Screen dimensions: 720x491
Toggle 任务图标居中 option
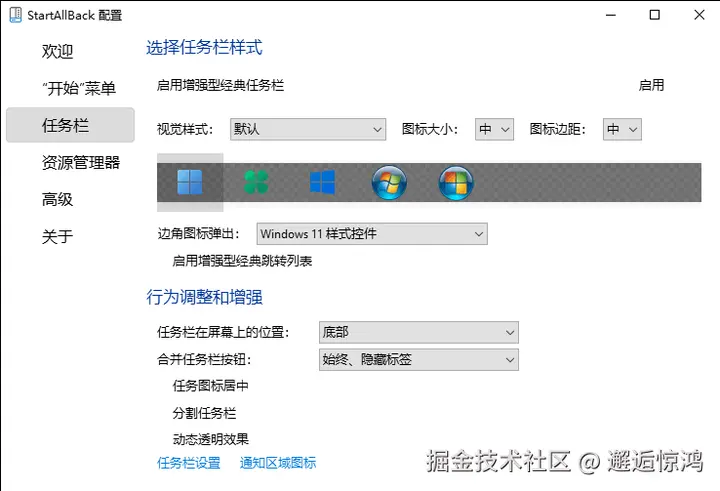tap(210, 386)
